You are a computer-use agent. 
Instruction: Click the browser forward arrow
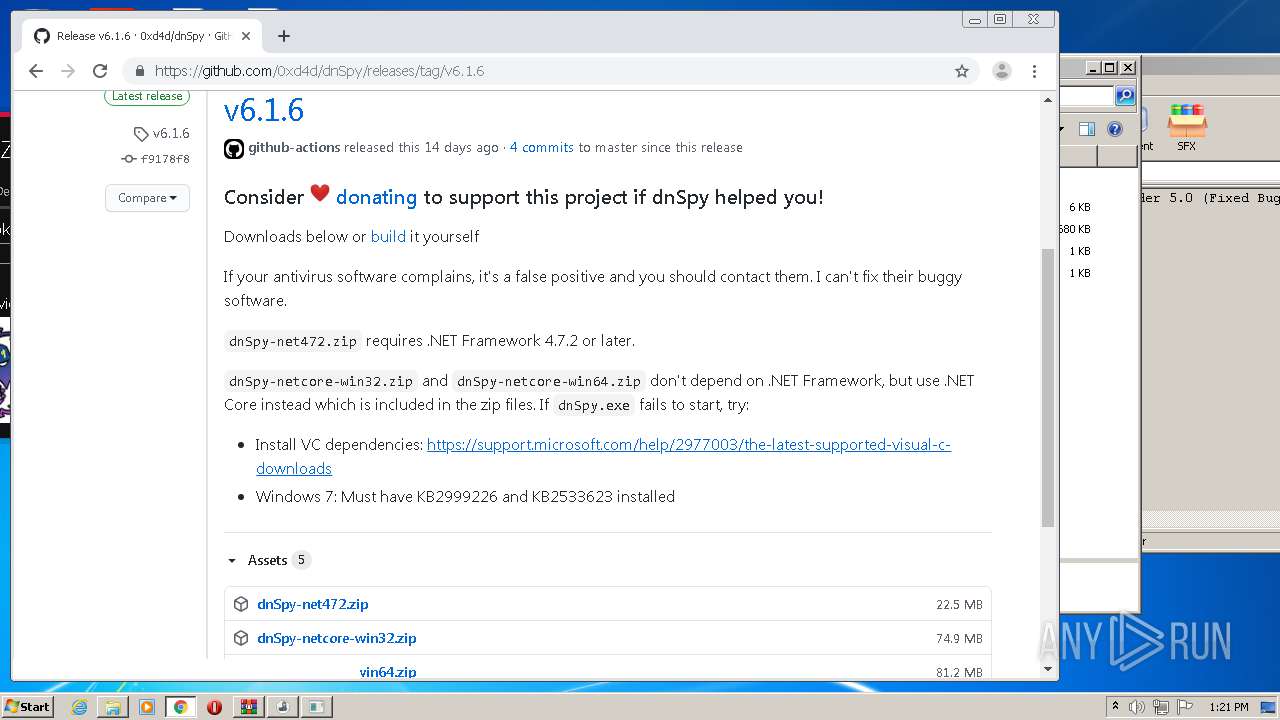(68, 71)
